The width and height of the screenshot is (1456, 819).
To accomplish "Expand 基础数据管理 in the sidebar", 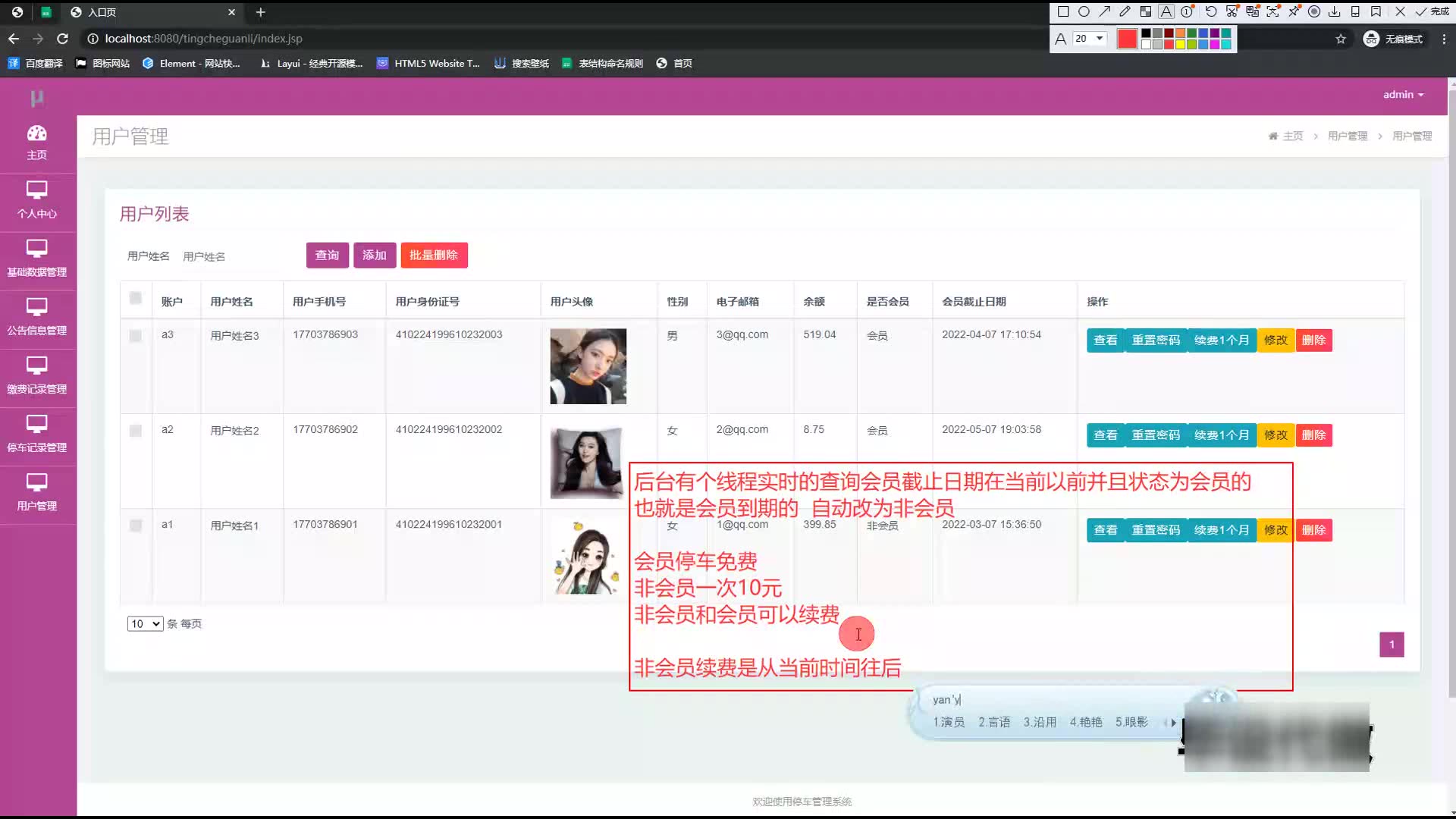I will pos(37,259).
